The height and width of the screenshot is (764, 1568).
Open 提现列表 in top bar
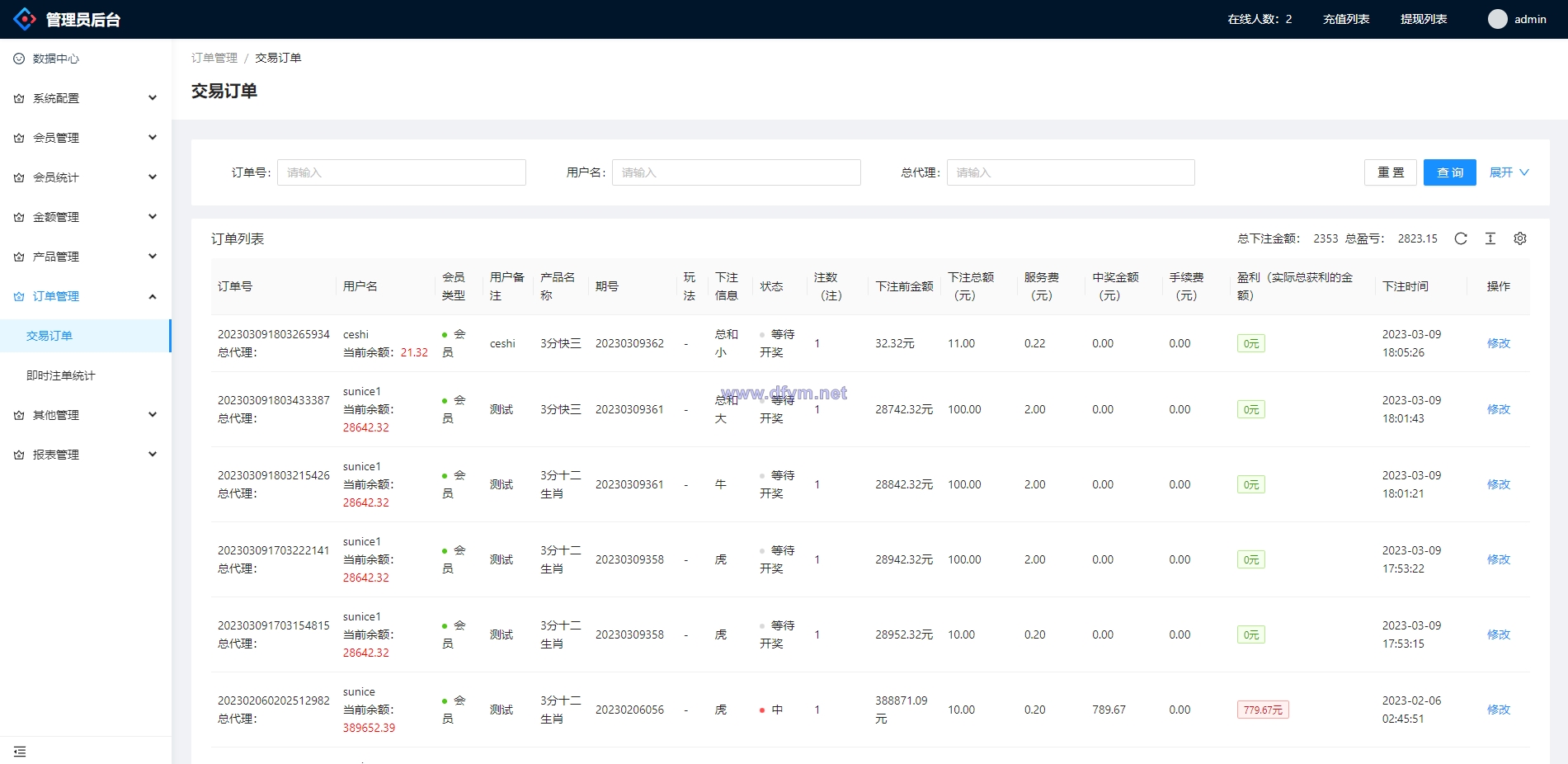(x=1424, y=19)
